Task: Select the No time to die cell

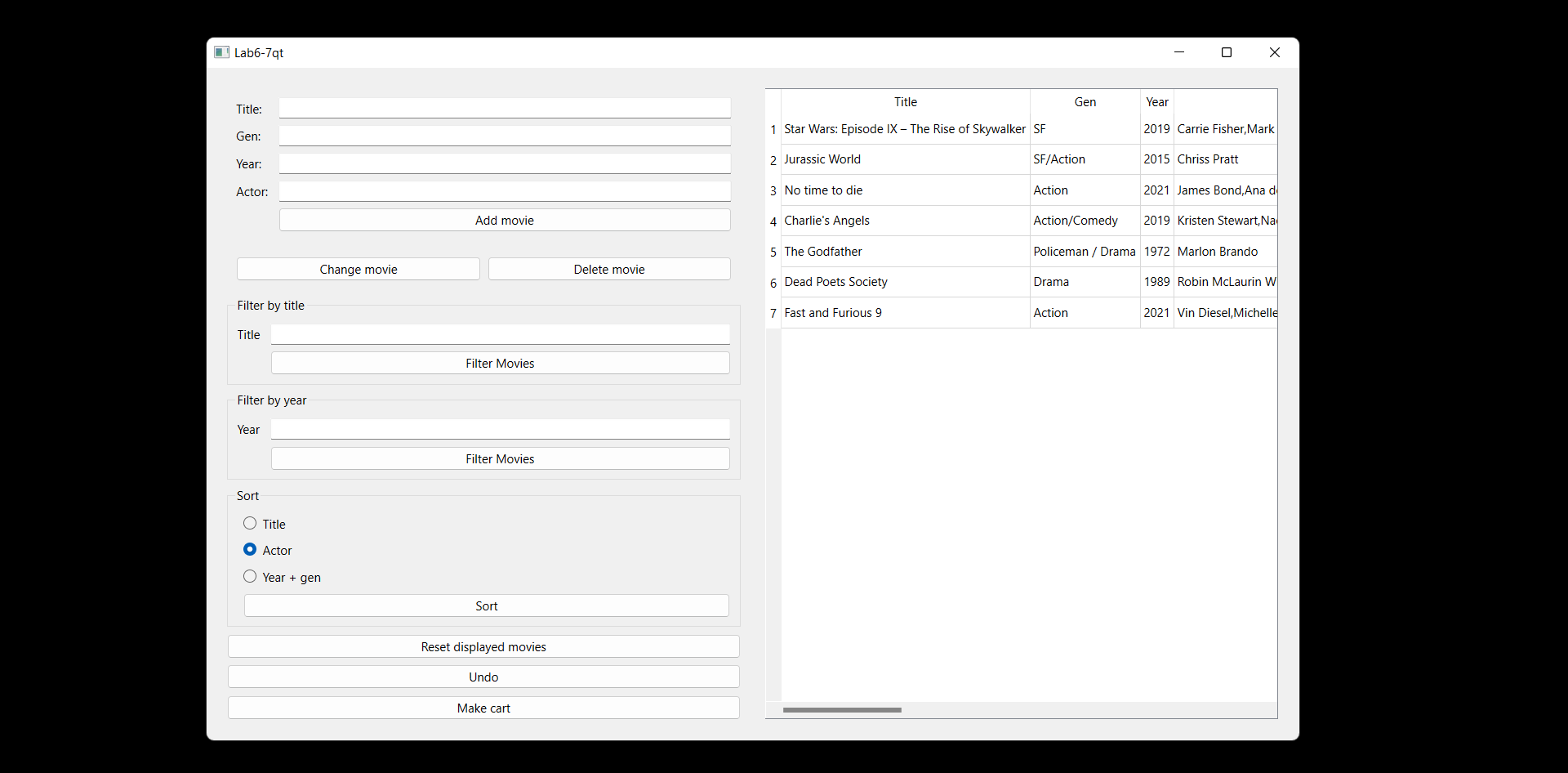Action: point(906,190)
